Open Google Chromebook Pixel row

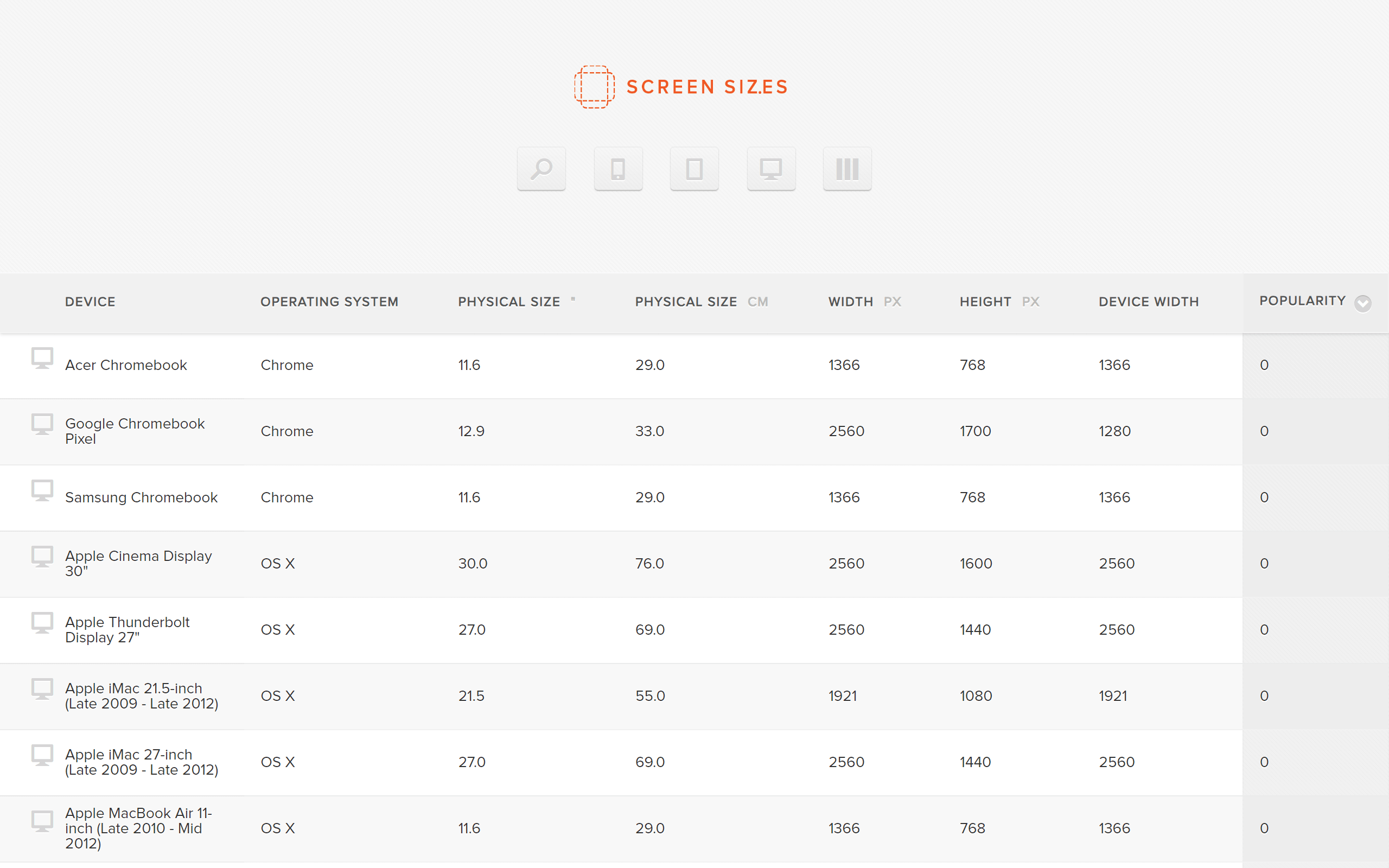[135, 431]
